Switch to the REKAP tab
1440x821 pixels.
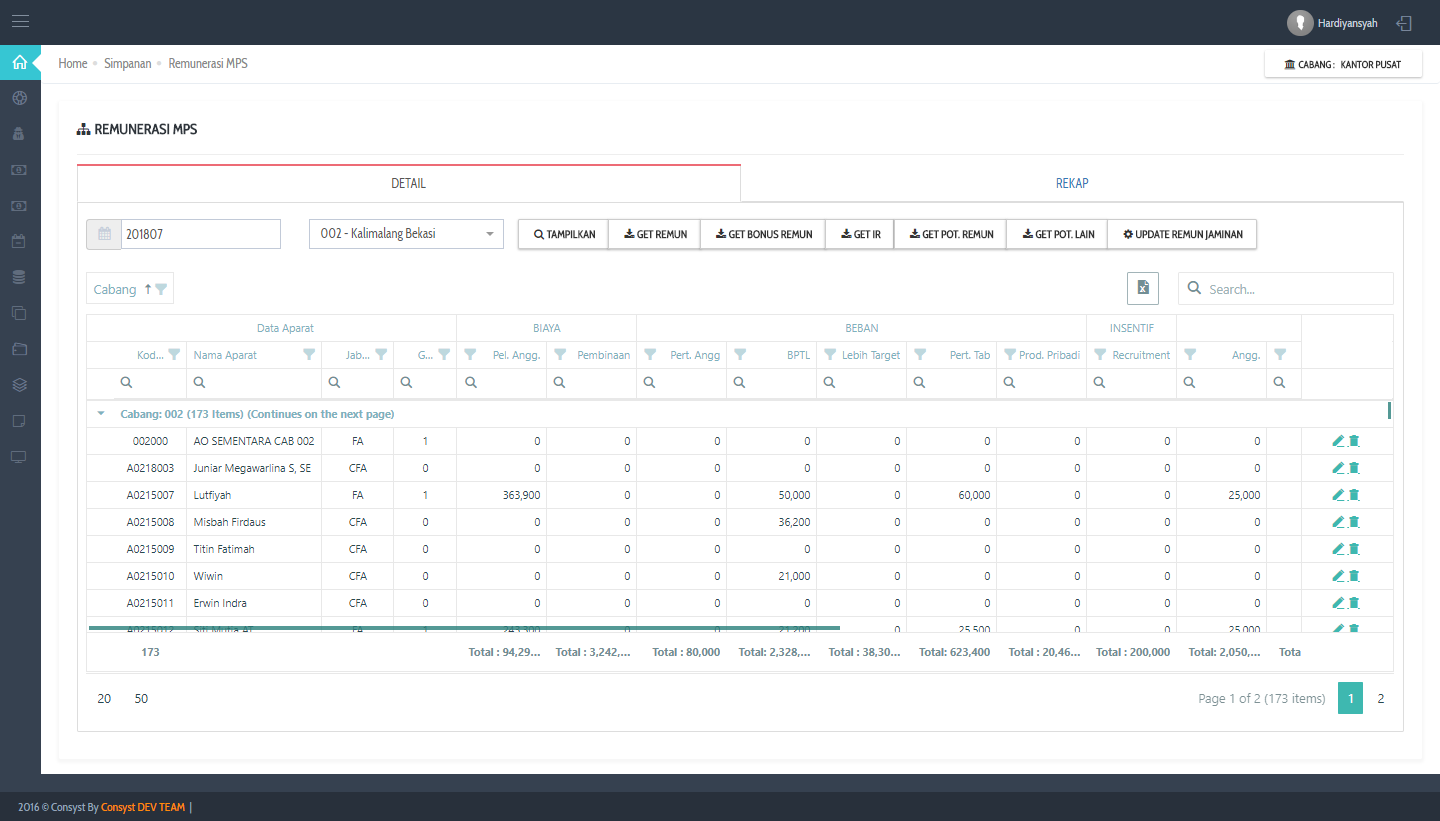[1071, 183]
